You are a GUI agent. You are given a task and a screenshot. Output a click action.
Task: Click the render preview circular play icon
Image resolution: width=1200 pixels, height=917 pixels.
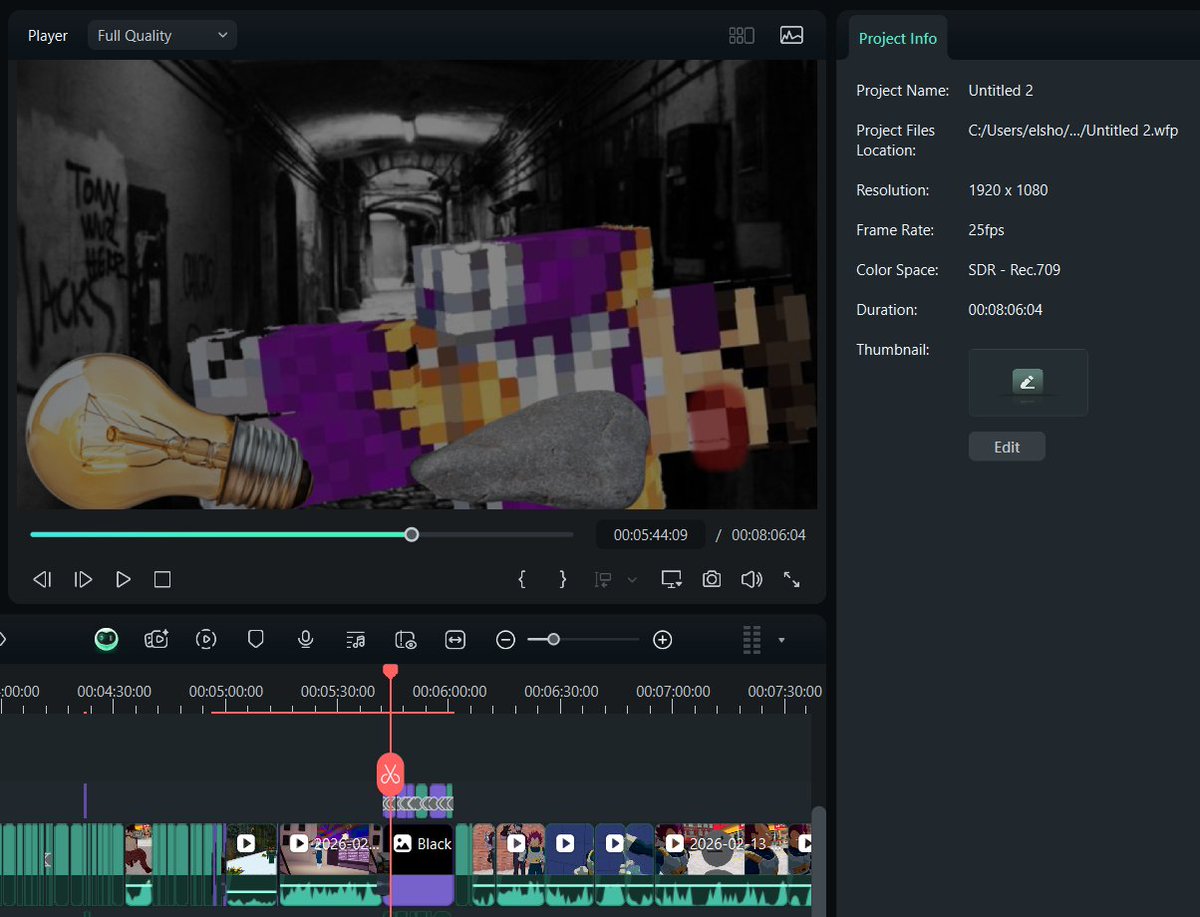(206, 639)
